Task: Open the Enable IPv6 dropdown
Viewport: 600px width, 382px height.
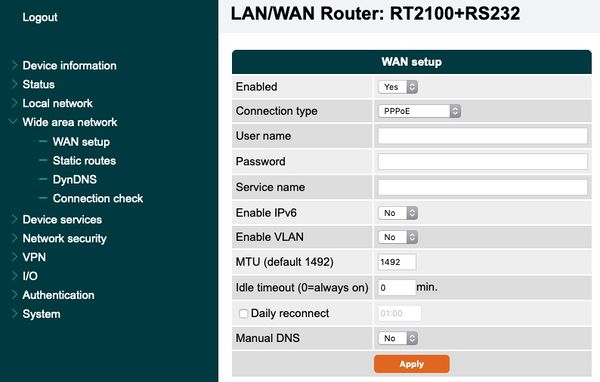Action: [398, 213]
